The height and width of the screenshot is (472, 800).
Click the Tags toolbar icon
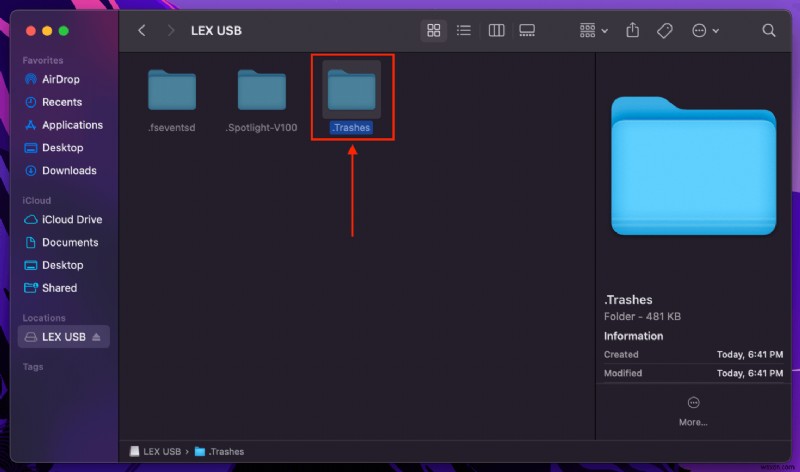click(x=664, y=31)
